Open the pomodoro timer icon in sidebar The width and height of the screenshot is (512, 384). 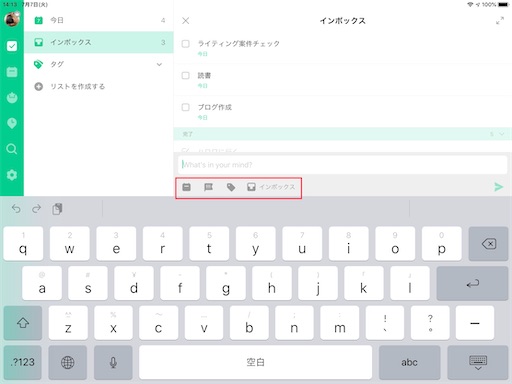12,97
